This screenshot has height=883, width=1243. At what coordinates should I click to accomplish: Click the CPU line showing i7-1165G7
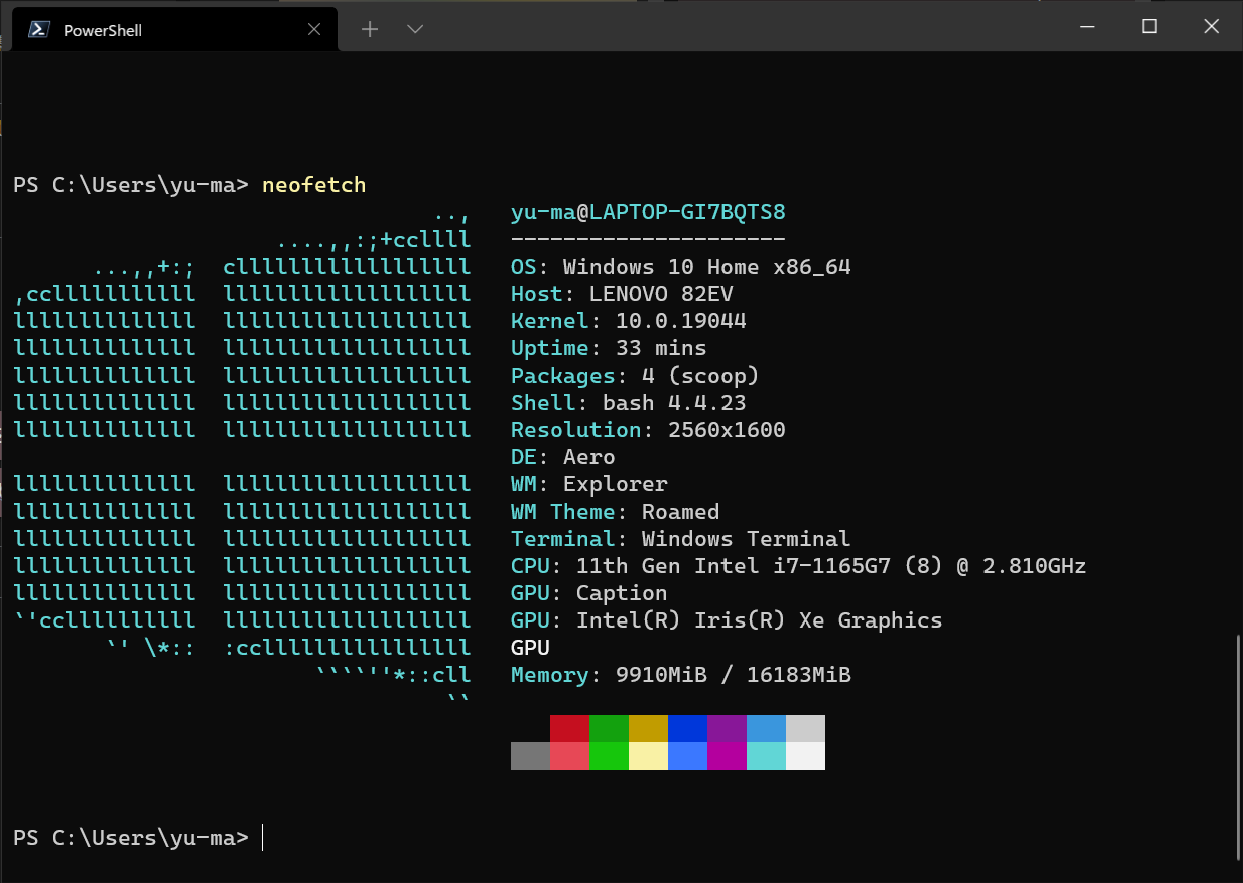click(x=799, y=566)
